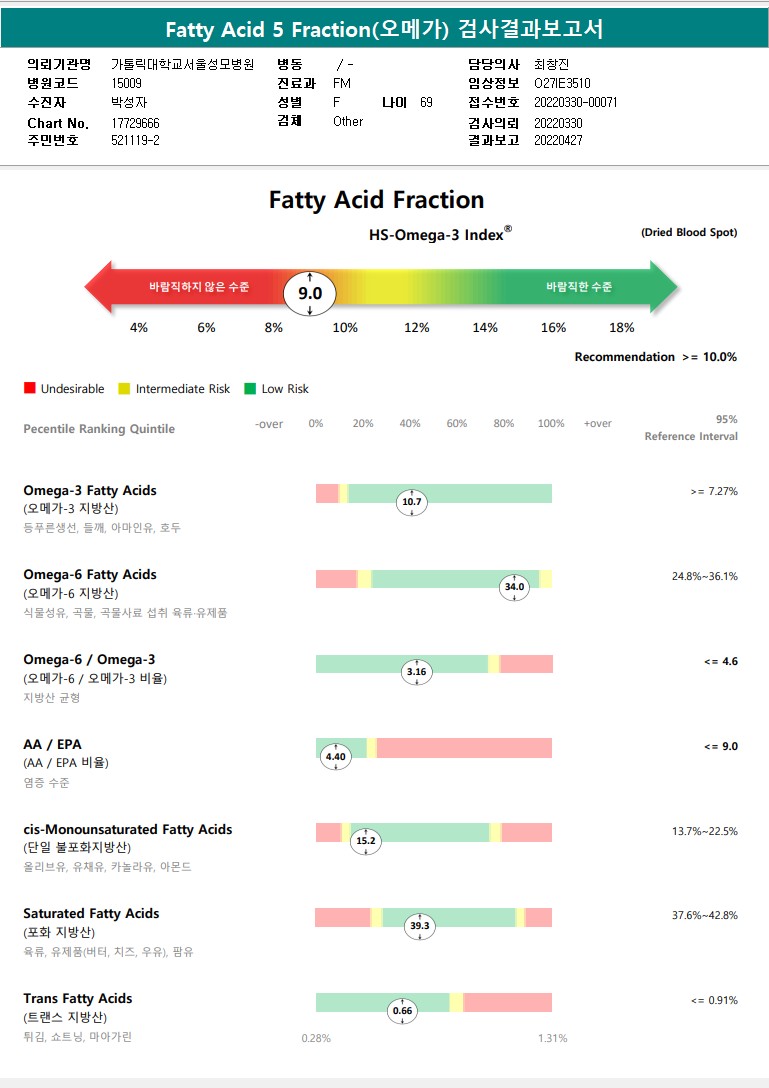Select the 15.2 cis-Monounsaturated marker
This screenshot has height=1088, width=769.
[366, 842]
